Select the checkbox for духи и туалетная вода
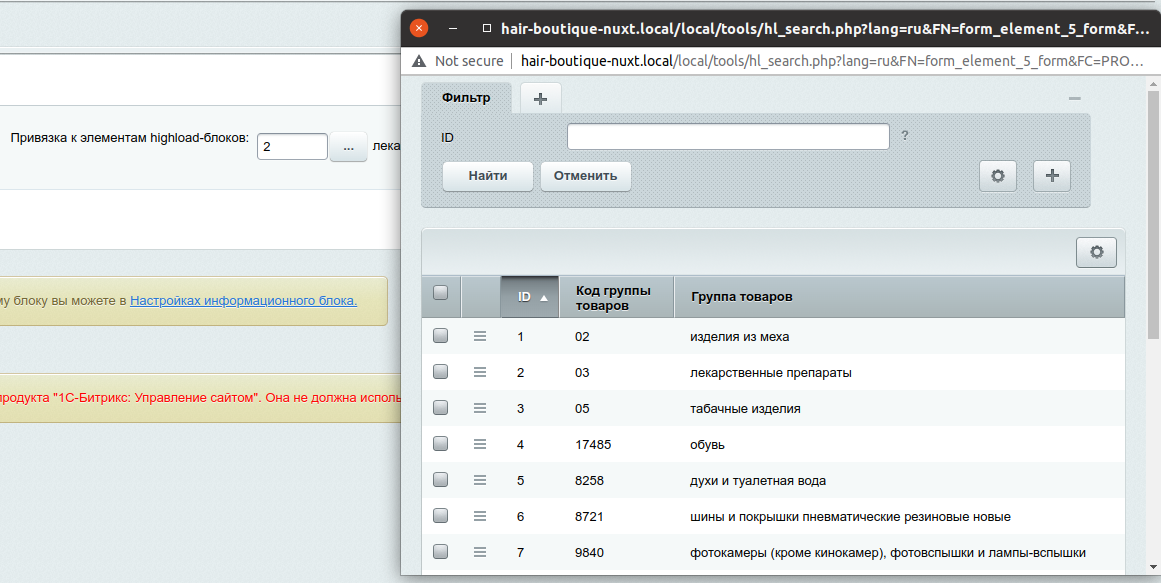 (x=440, y=480)
